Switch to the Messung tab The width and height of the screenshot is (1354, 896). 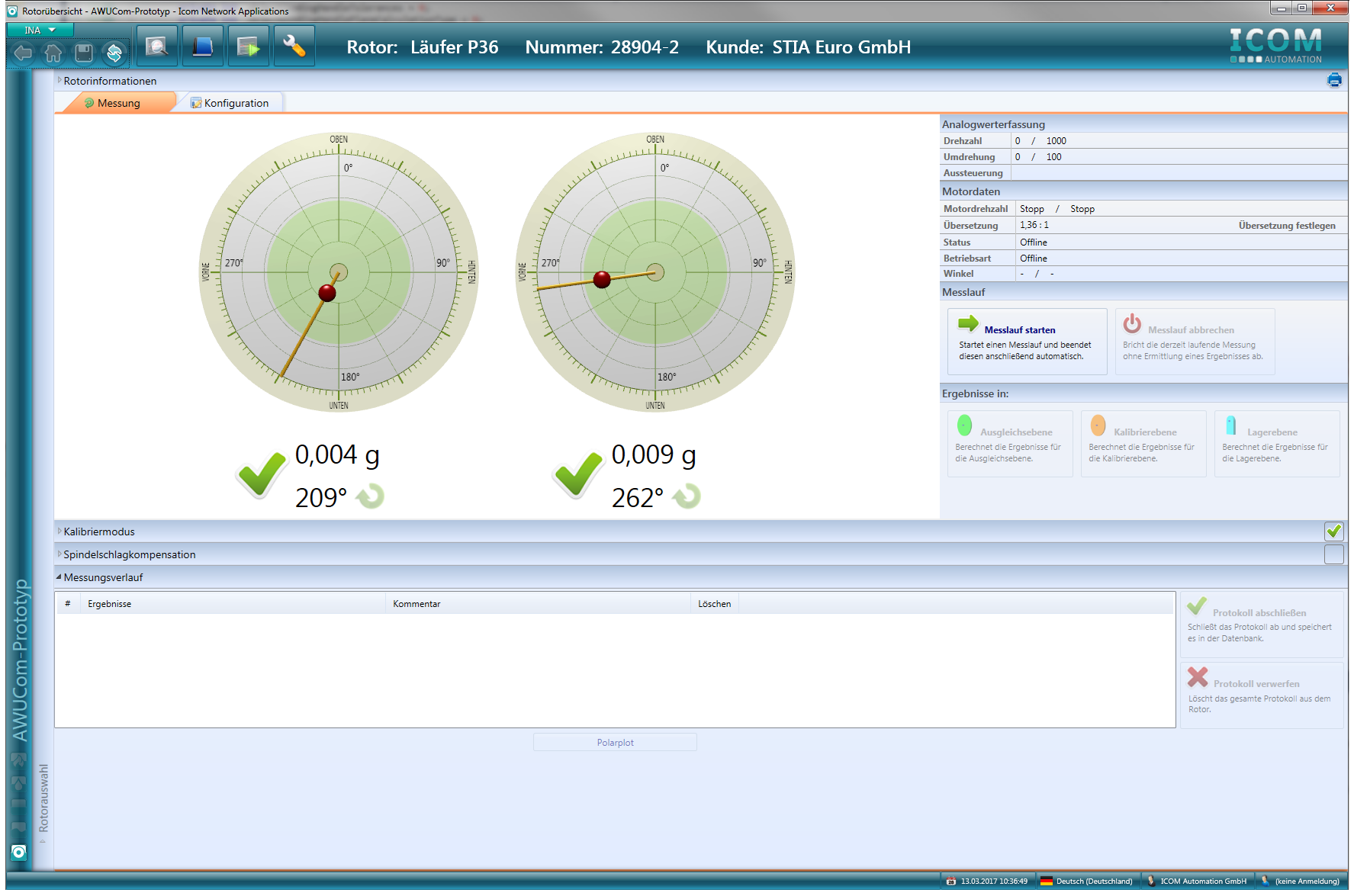click(x=118, y=103)
